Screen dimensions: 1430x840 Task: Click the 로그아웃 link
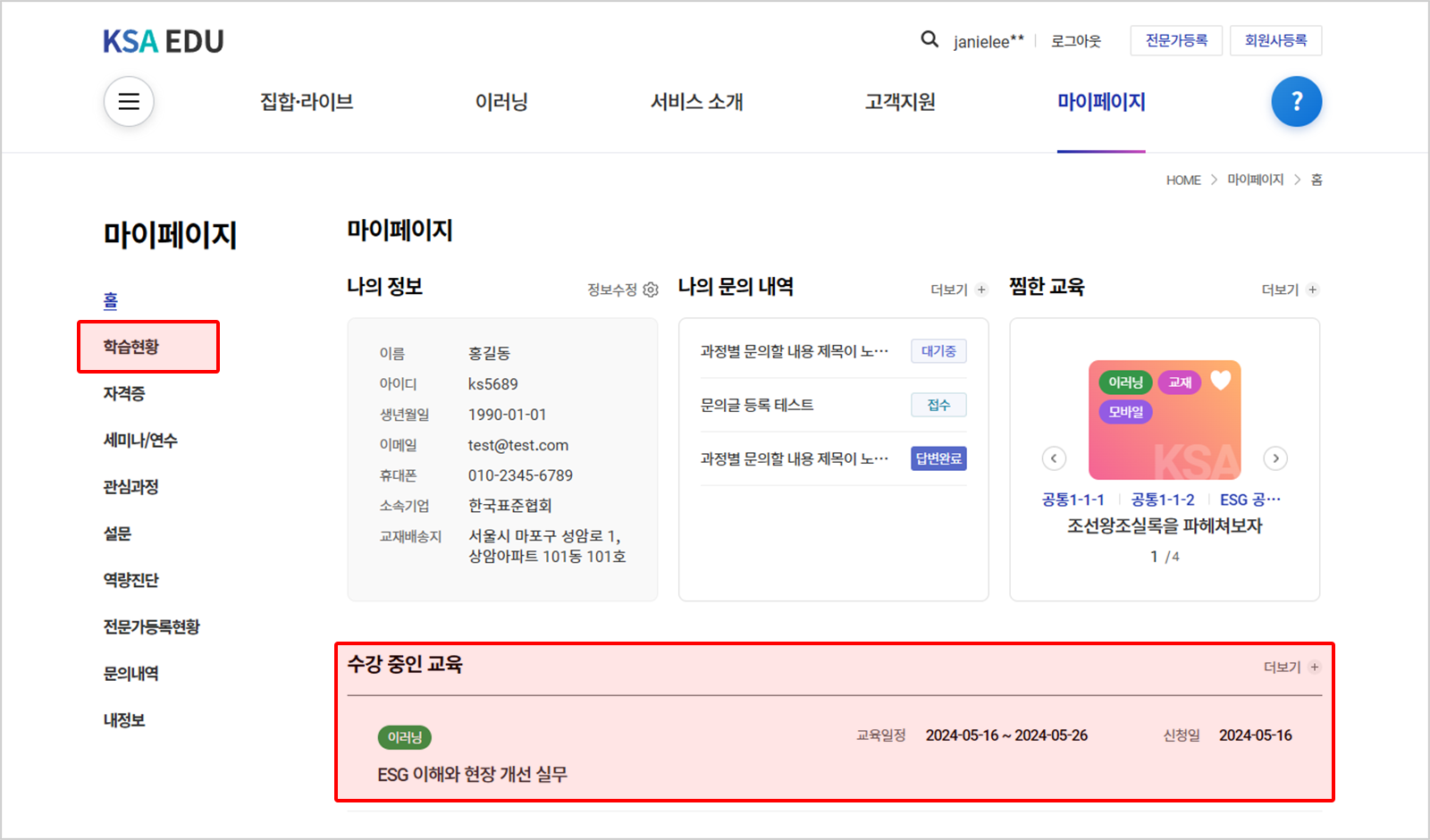(x=1076, y=41)
